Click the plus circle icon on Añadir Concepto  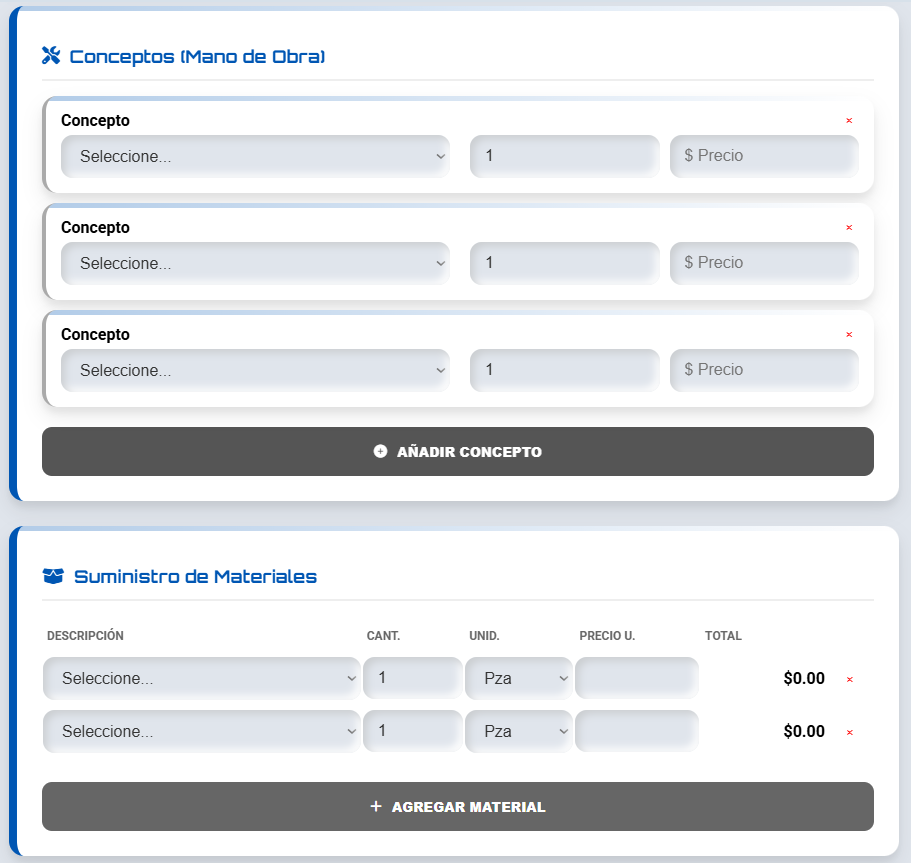click(x=380, y=452)
